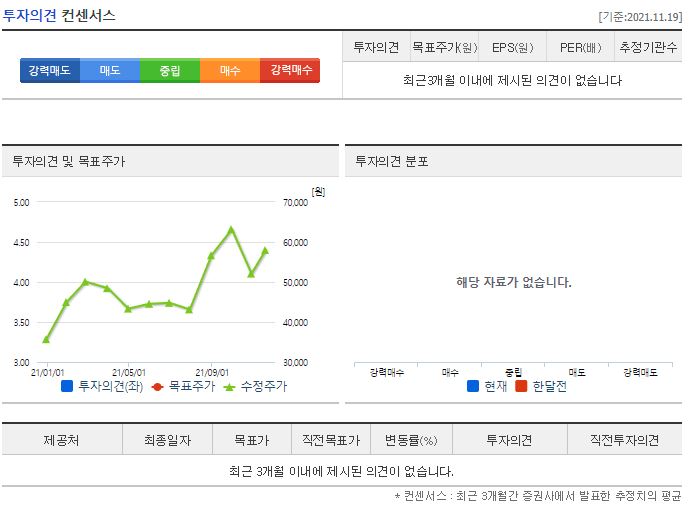Image resolution: width=691 pixels, height=518 pixels.
Task: Click the 투자의견 및 목표주가 panel title
Action: pyautogui.click(x=69, y=161)
